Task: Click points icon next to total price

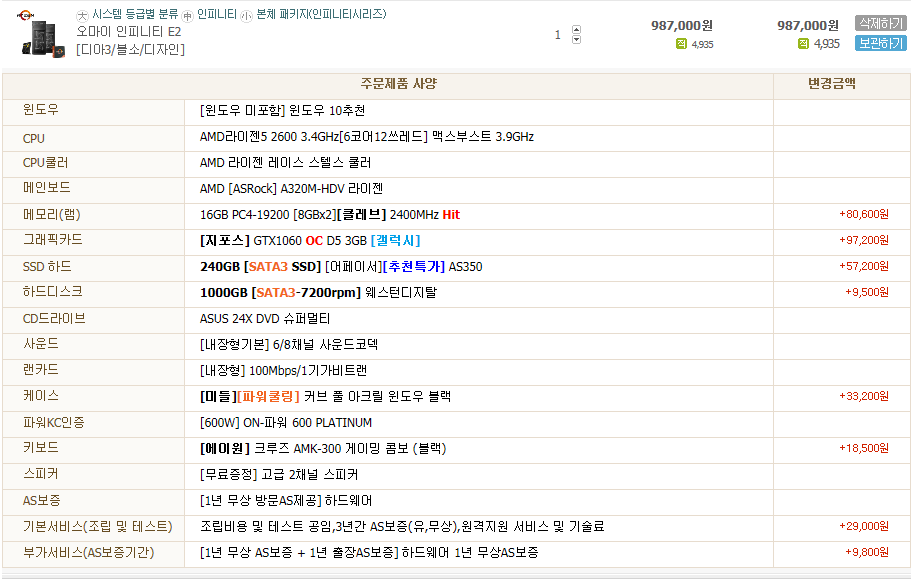Action: coord(804,44)
